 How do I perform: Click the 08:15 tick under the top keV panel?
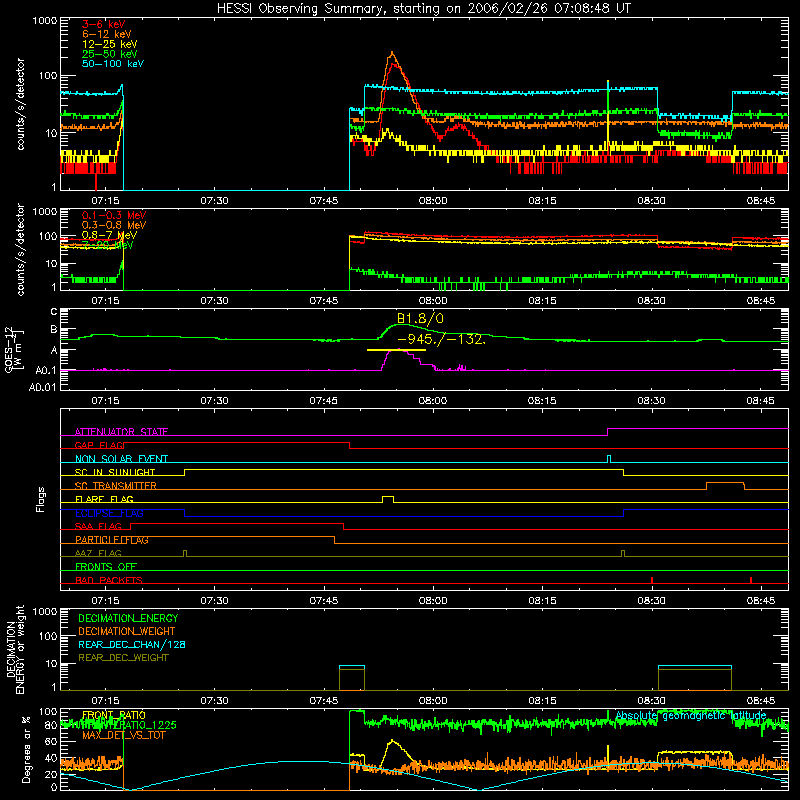point(542,201)
